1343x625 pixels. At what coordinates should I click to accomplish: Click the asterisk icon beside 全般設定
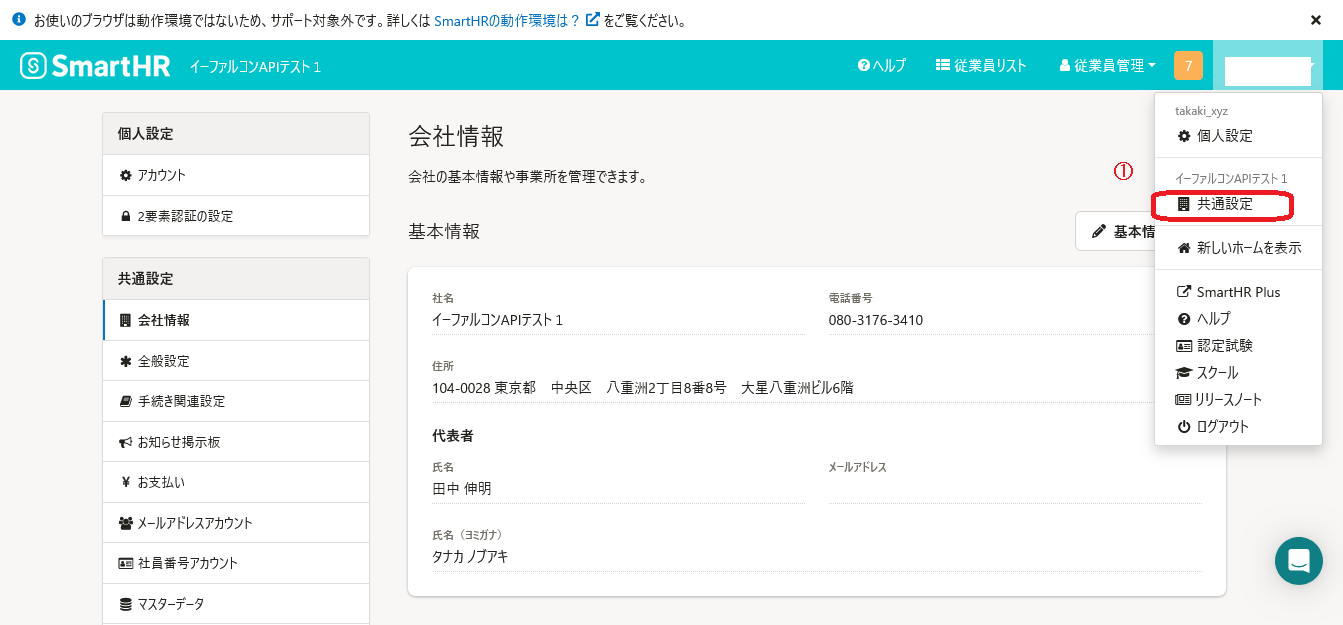point(125,361)
